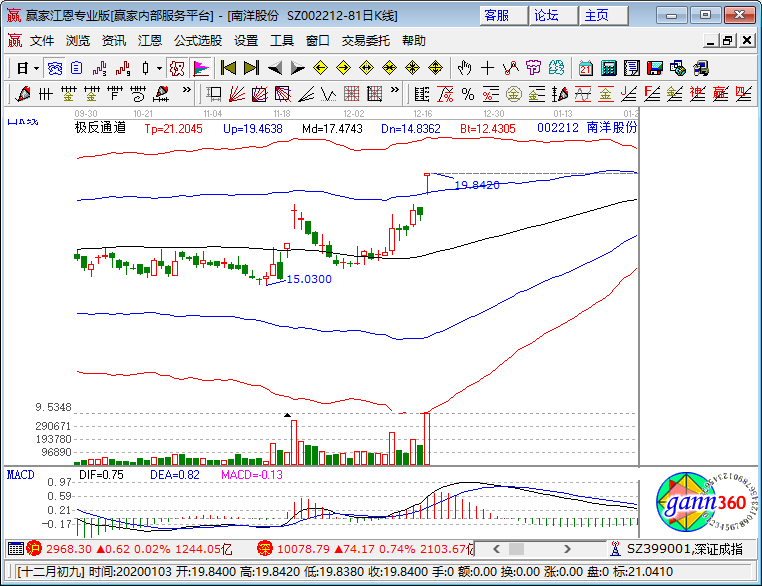Click yellow diamond horizontal-expand icon
The width and height of the screenshot is (762, 586).
(366, 68)
